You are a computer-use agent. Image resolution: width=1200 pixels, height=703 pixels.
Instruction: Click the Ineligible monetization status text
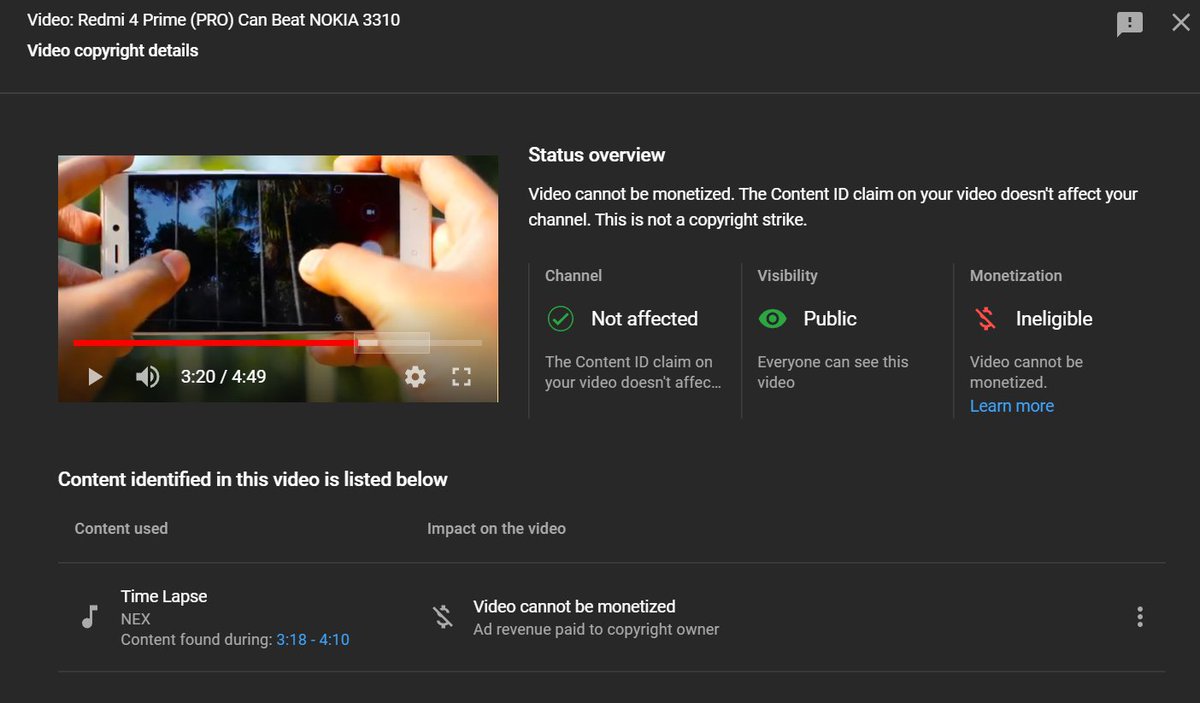tap(1054, 319)
